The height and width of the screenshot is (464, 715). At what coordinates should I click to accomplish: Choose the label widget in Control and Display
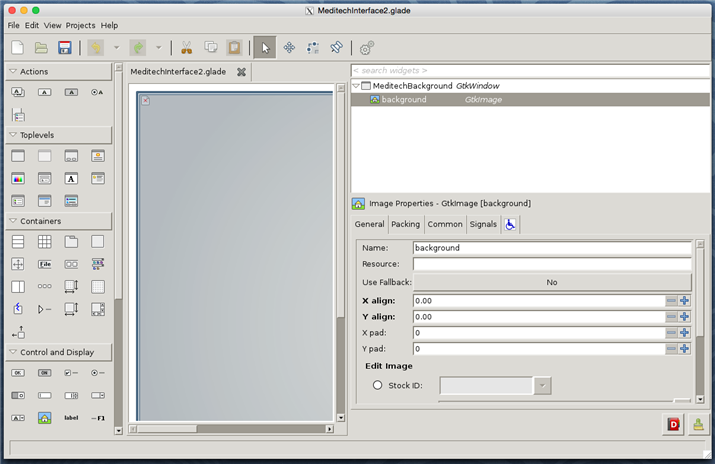pyautogui.click(x=71, y=418)
